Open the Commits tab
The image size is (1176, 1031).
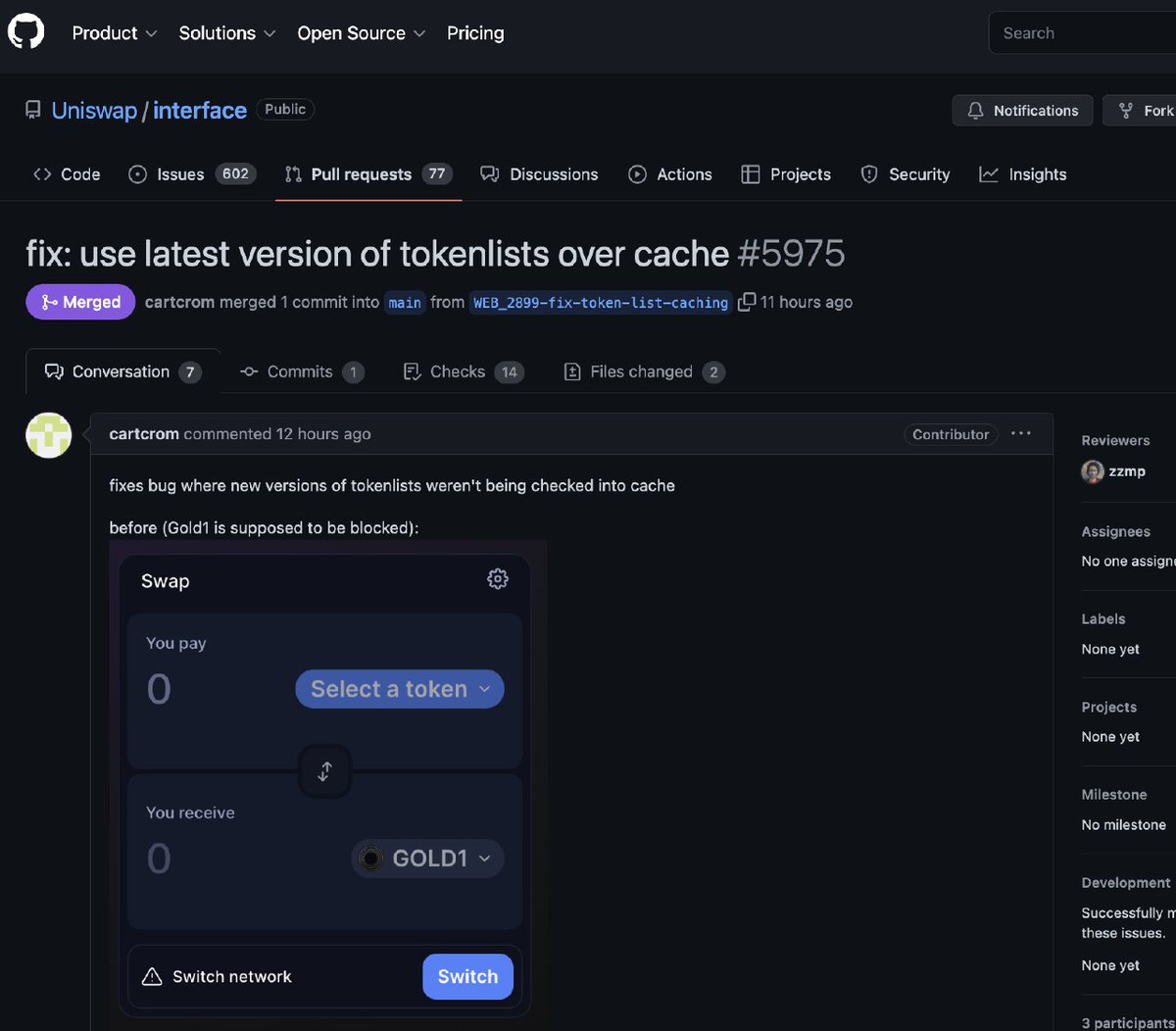click(x=302, y=371)
